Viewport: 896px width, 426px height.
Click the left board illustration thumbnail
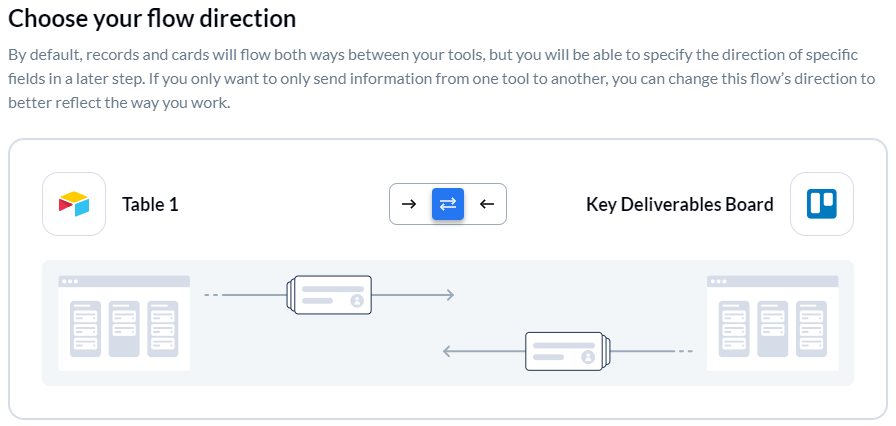[x=124, y=323]
